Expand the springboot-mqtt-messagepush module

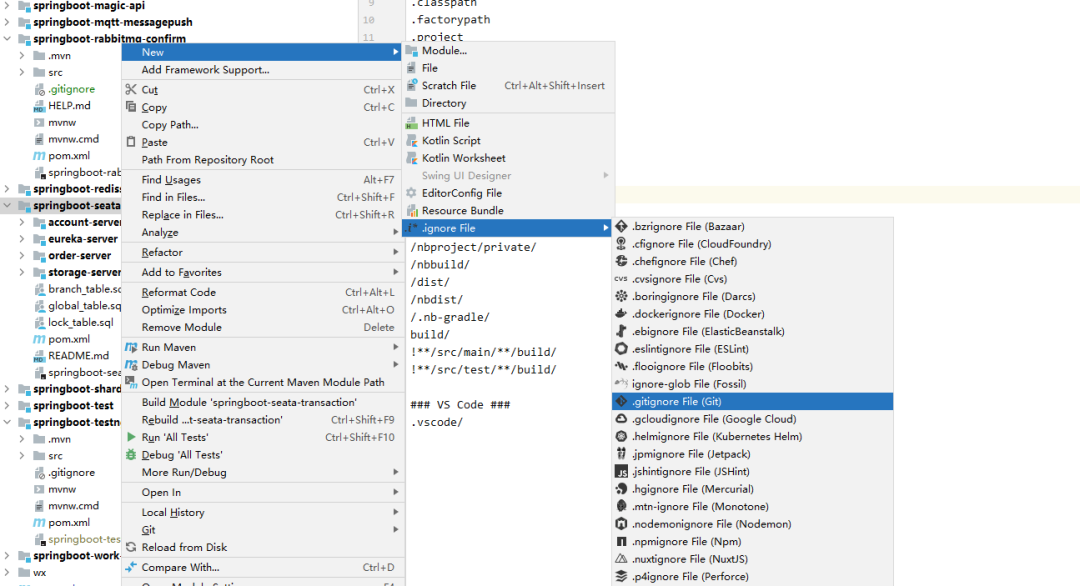[7, 22]
